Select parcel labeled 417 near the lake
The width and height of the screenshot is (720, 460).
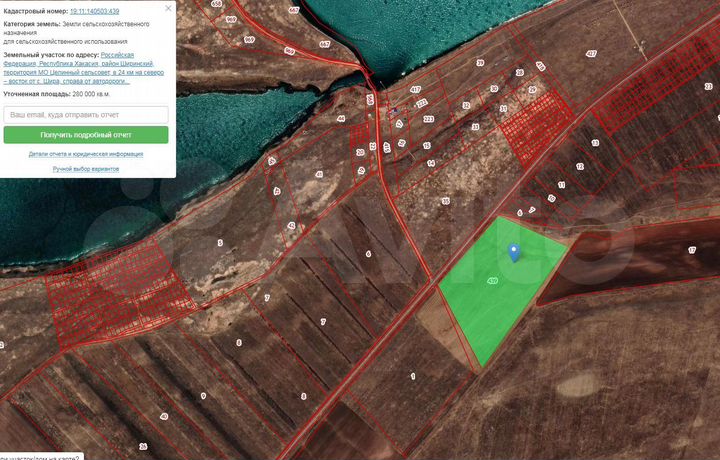point(415,90)
